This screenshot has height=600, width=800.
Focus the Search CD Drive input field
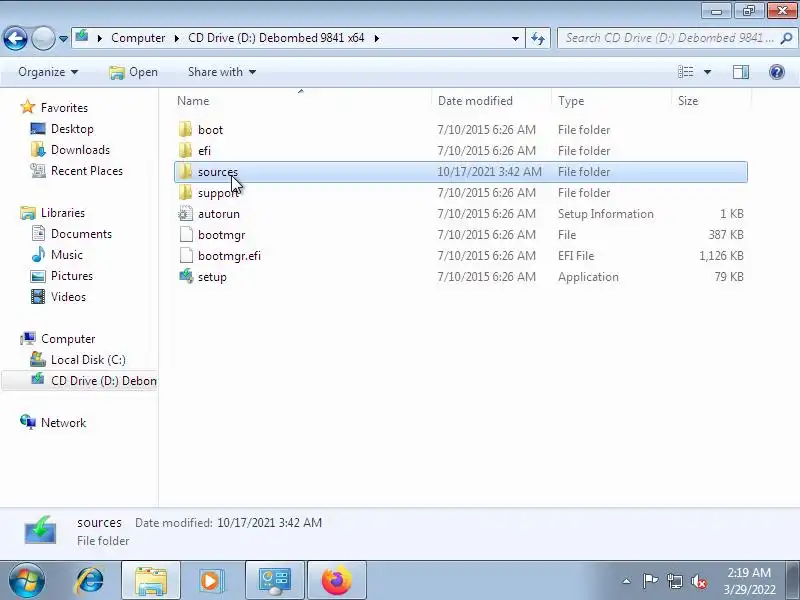click(676, 38)
